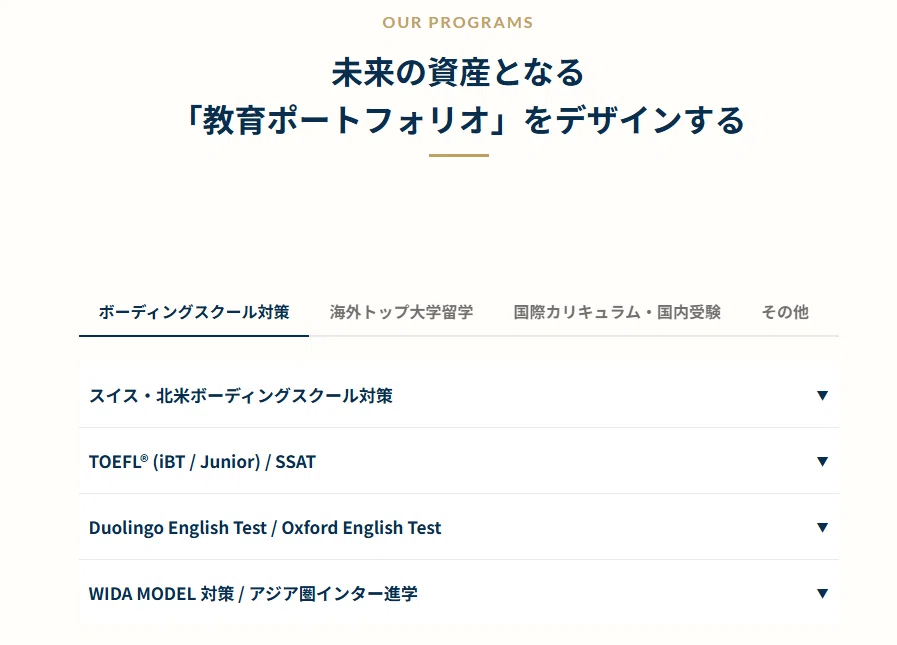Select the 国際カリキュラム・国内受験 tab
The height and width of the screenshot is (645, 897).
(617, 312)
